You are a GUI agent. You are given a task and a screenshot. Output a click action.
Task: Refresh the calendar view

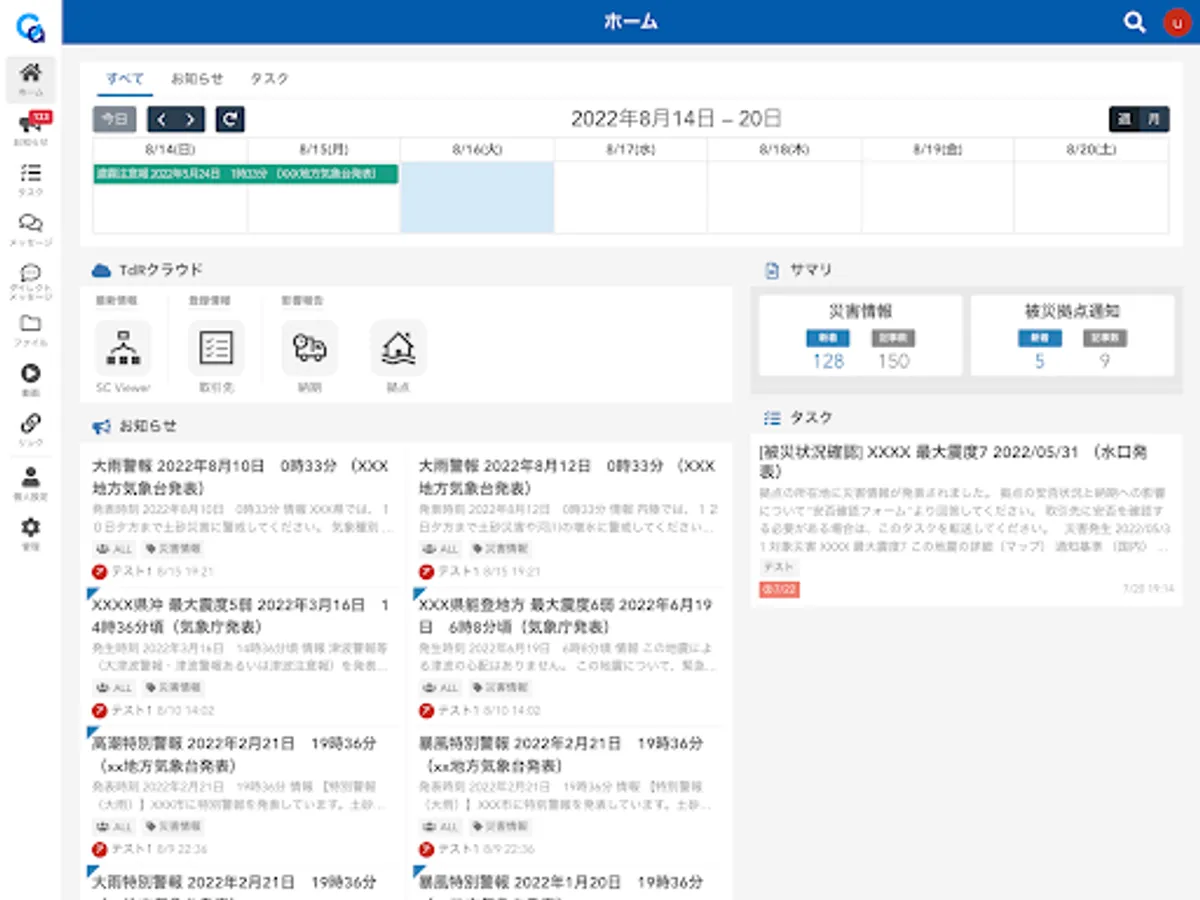[230, 119]
